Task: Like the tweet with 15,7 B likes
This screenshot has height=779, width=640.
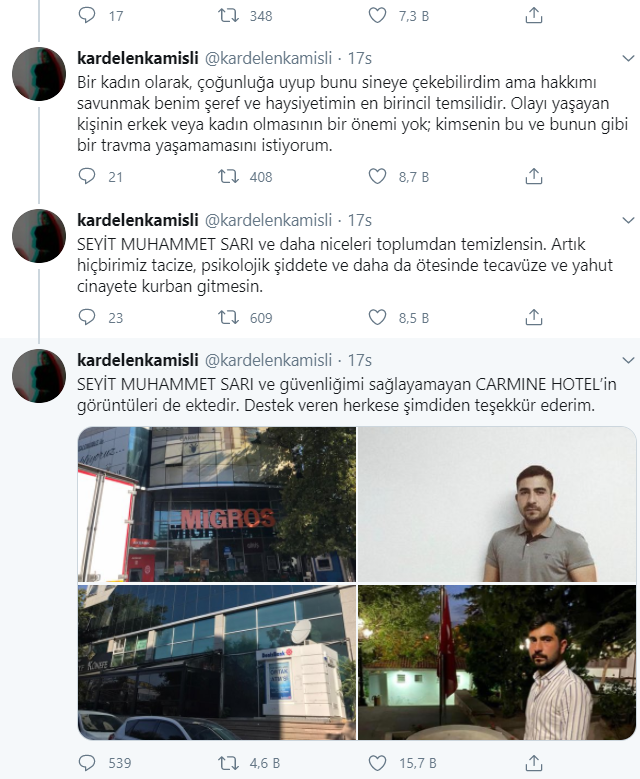Action: click(377, 763)
